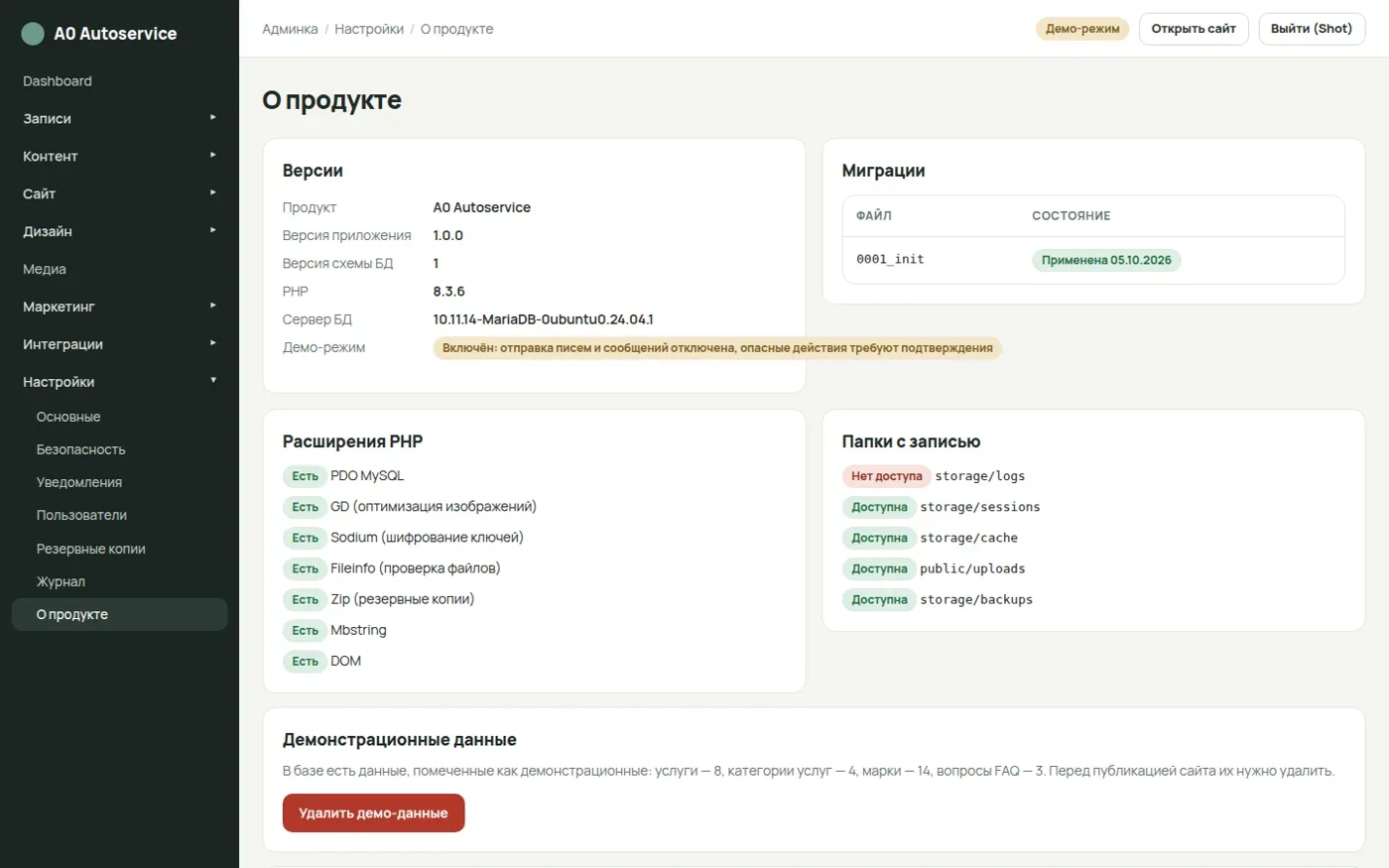The width and height of the screenshot is (1389, 868).
Task: Click the СОСТОЯНИЕ column header
Action: point(1071,215)
